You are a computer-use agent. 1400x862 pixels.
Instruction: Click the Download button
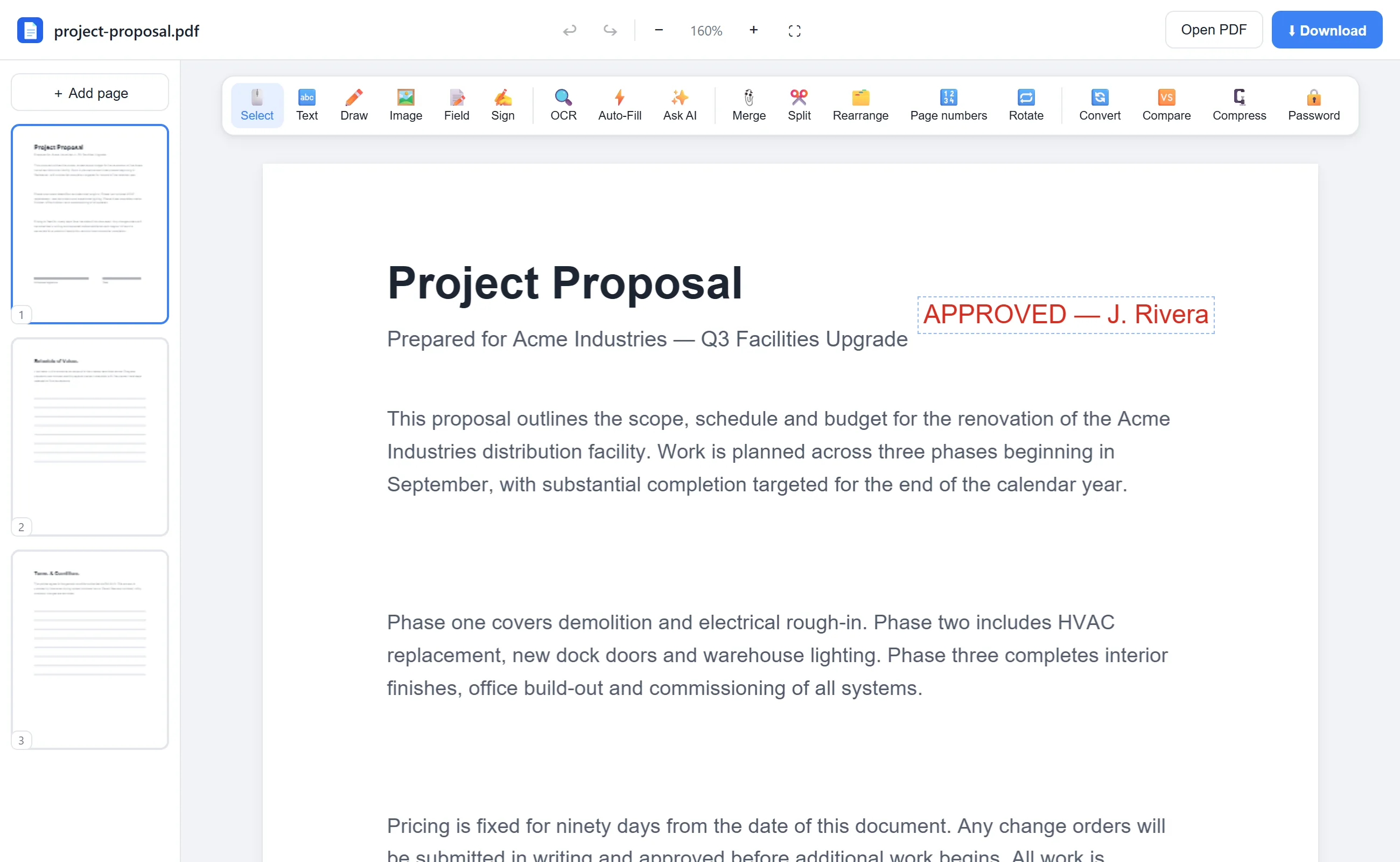click(1326, 30)
